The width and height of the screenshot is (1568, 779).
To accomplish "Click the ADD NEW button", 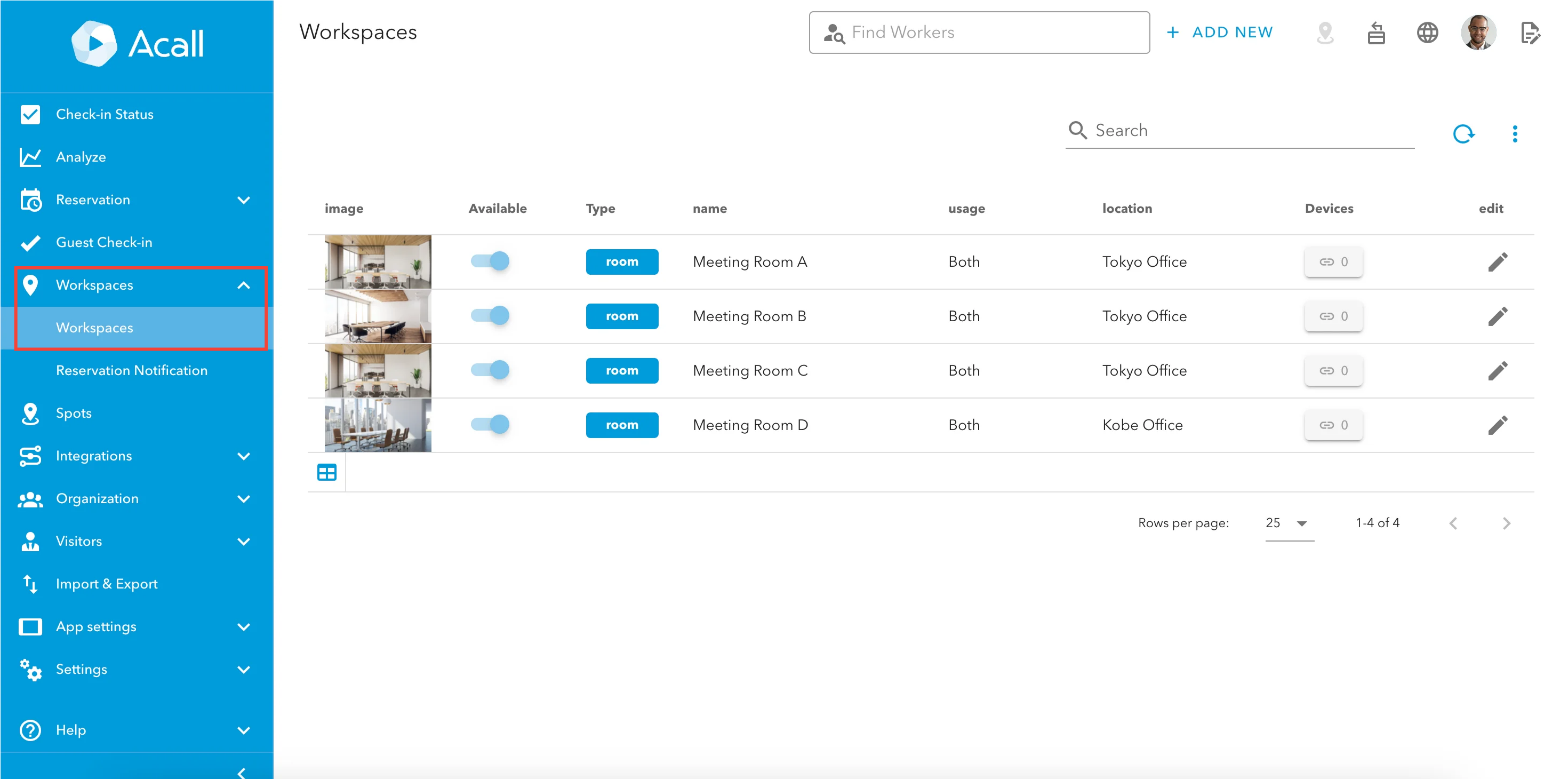I will point(1219,33).
